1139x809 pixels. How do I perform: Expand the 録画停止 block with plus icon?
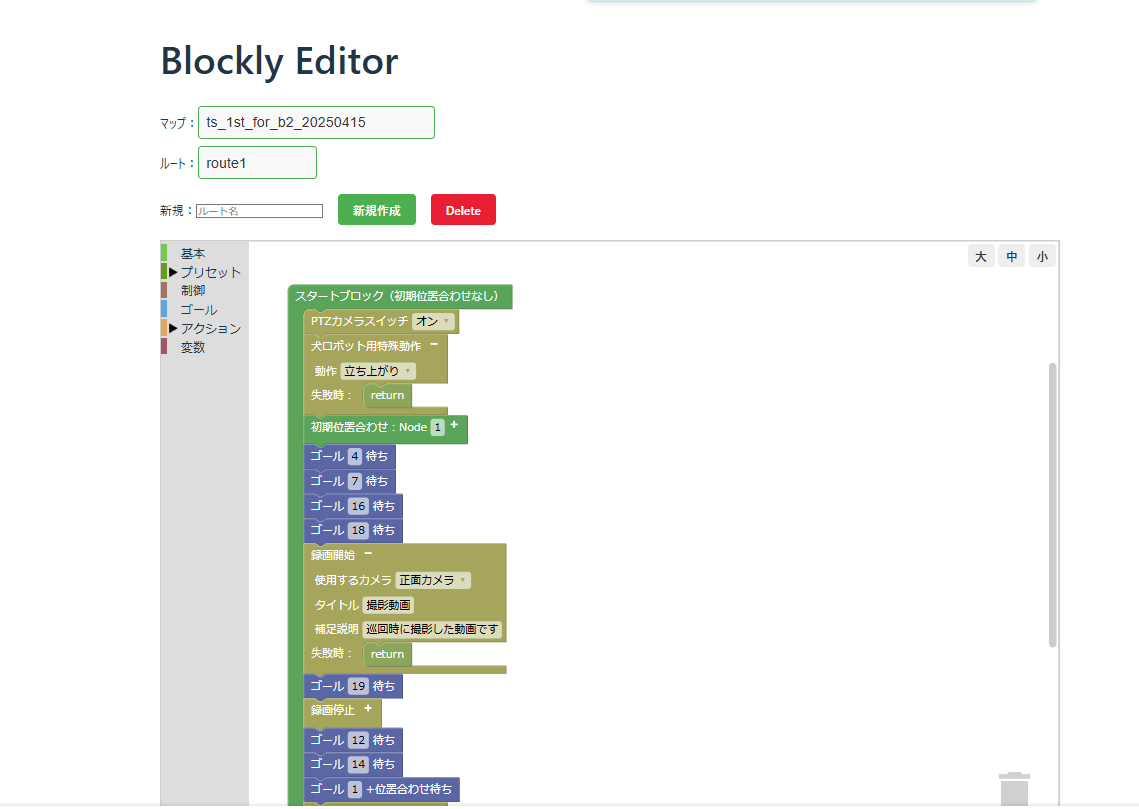click(x=368, y=709)
